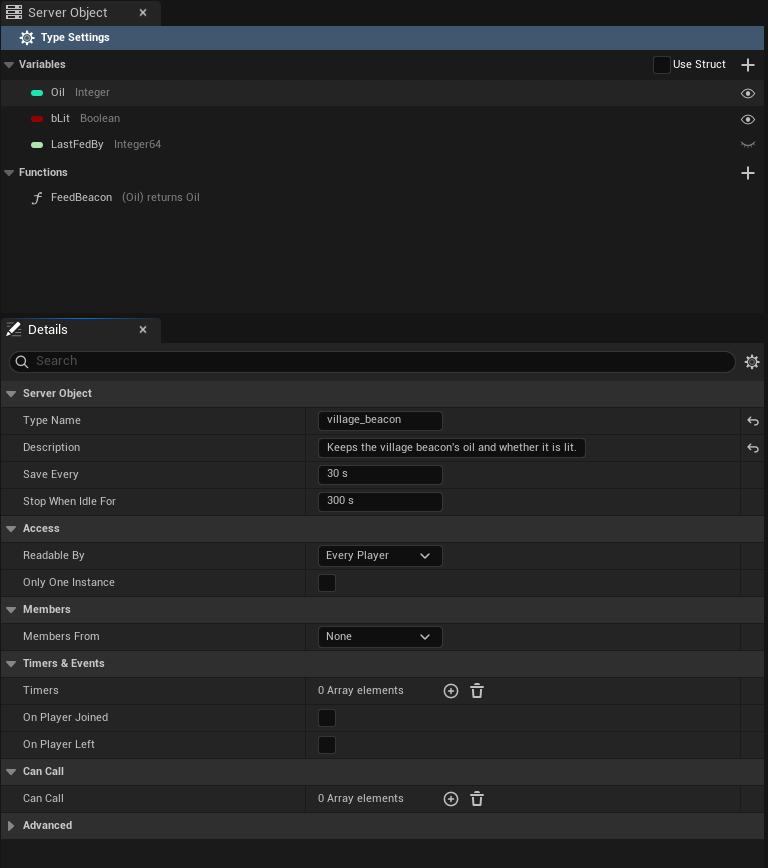Click the search magnifier icon
Screen dimensions: 768x868
click(22, 361)
